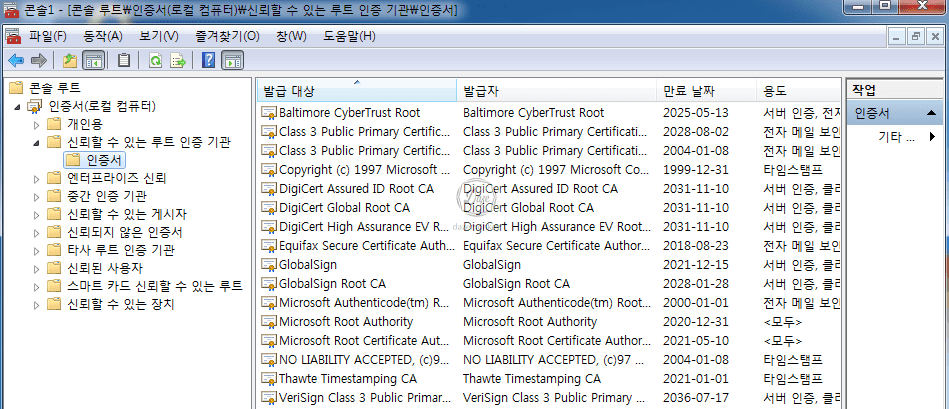This screenshot has width=949, height=409.
Task: Select 콘솔 루트 in the tree
Action: [x=55, y=88]
